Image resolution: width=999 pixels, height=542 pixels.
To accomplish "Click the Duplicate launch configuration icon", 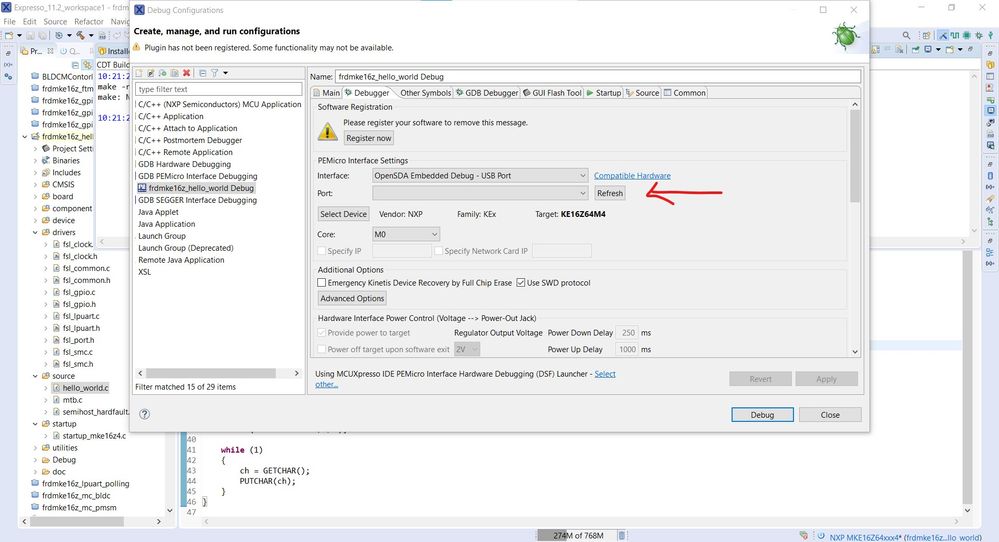I will pos(175,73).
